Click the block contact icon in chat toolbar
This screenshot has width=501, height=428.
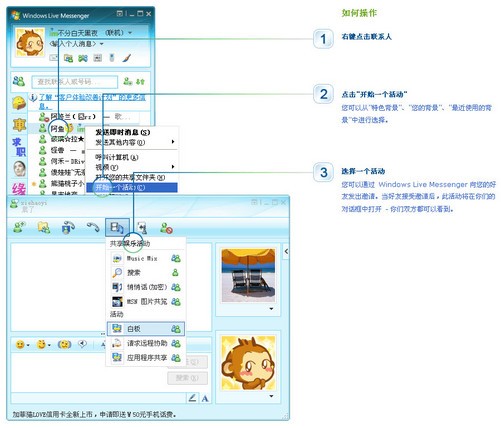[166, 228]
